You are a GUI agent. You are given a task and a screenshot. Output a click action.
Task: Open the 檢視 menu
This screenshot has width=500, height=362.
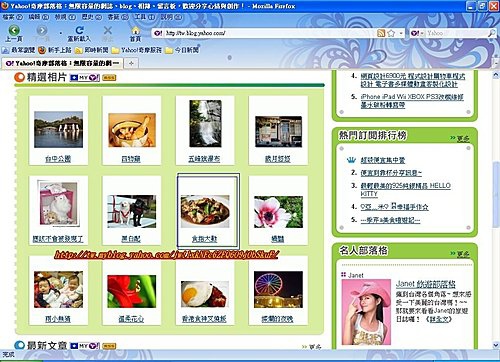tap(65, 16)
